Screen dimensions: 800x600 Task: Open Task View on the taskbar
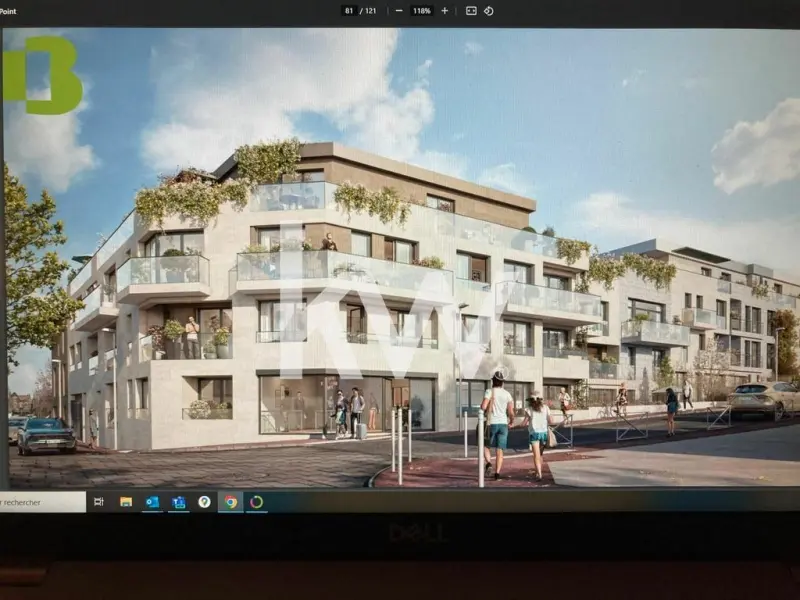[x=99, y=501]
